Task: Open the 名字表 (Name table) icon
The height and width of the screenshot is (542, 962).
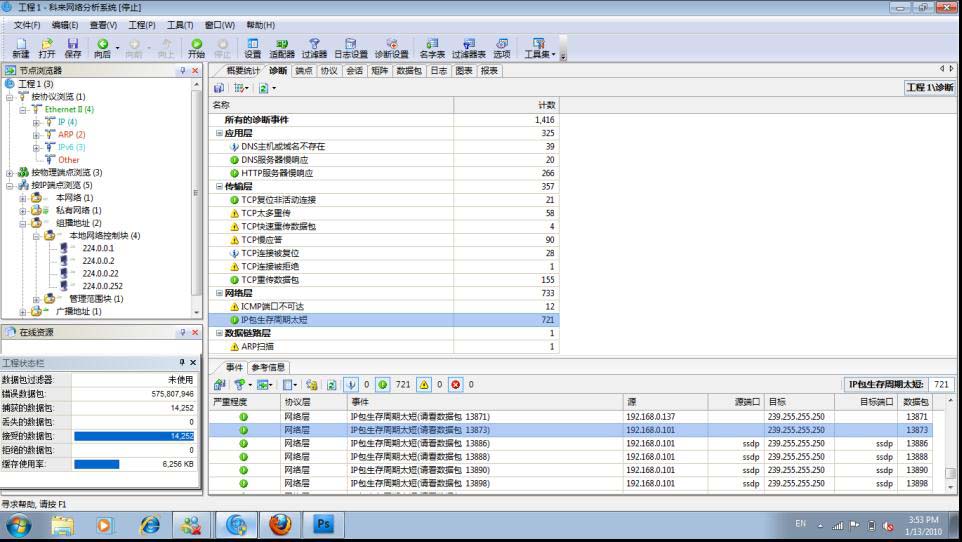Action: (432, 48)
